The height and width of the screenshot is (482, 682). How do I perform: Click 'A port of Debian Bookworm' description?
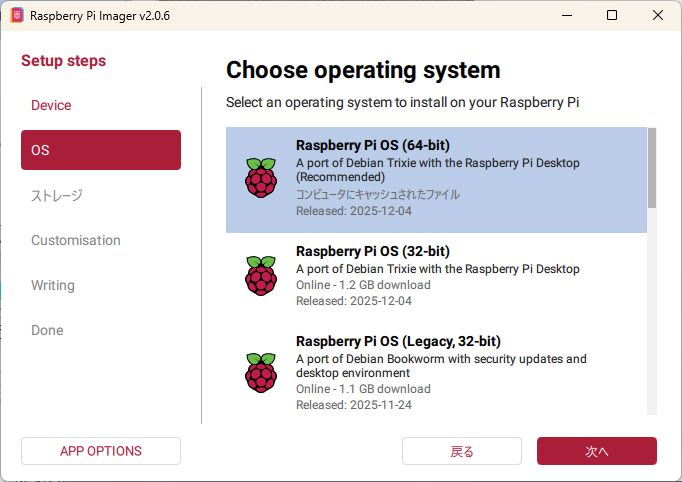[x=441, y=366]
